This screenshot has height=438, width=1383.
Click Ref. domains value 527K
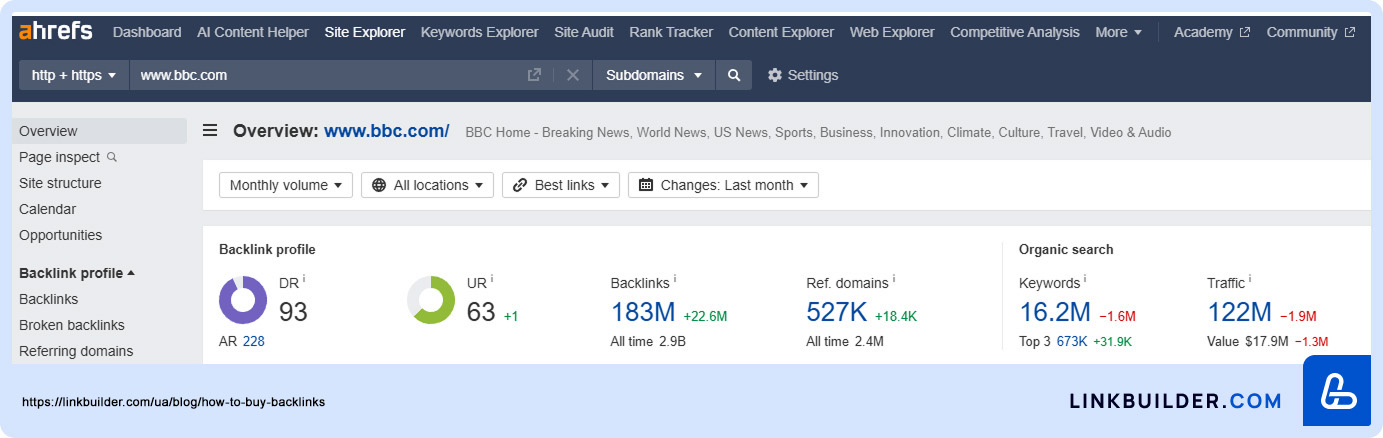pos(837,312)
